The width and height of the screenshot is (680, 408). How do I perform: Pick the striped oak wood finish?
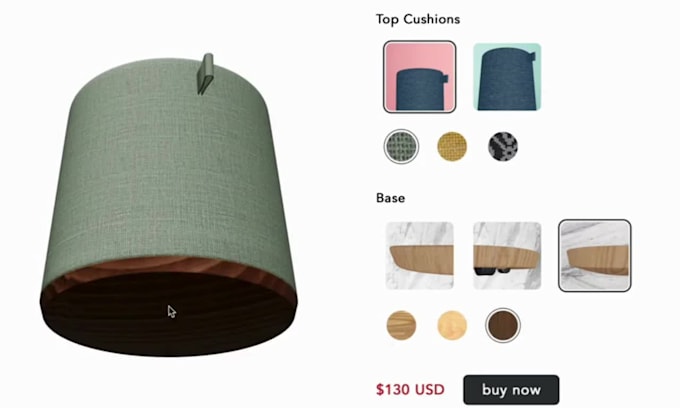click(401, 325)
